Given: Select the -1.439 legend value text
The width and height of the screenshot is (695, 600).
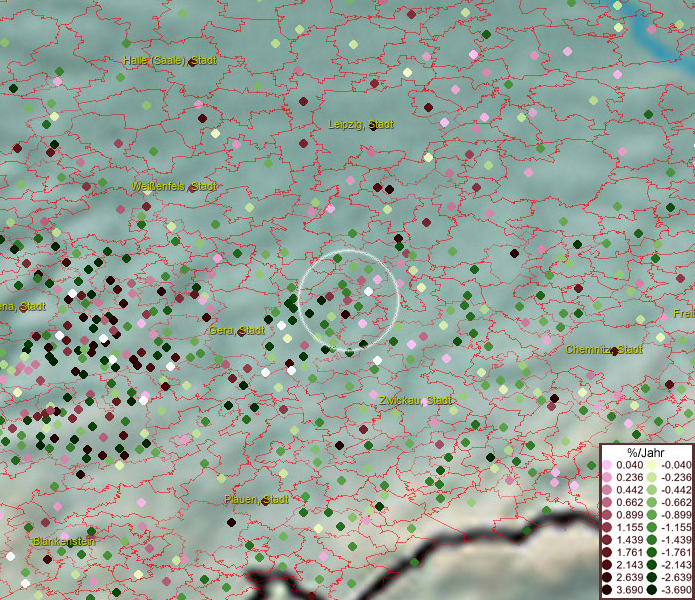Looking at the screenshot, I should pyautogui.click(x=676, y=540).
